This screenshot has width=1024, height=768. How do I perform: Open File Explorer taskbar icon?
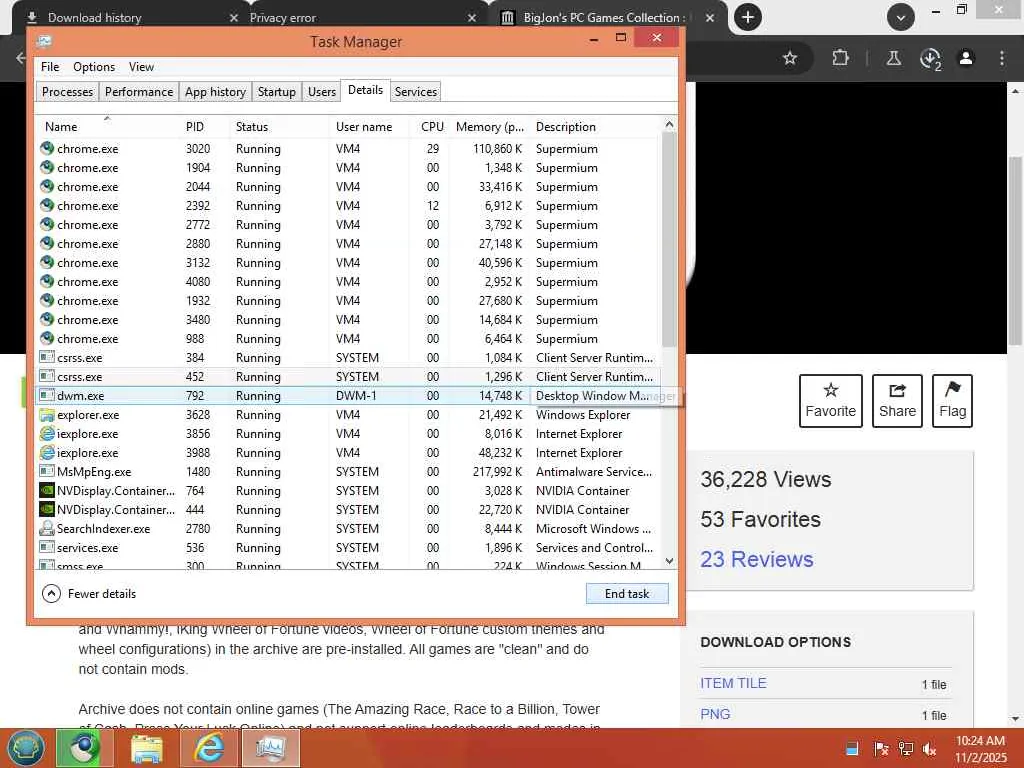pos(146,748)
